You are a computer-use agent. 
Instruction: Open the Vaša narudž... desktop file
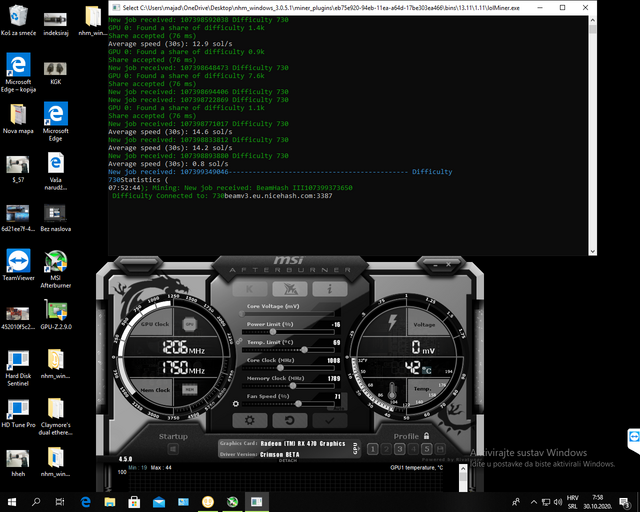click(x=56, y=171)
